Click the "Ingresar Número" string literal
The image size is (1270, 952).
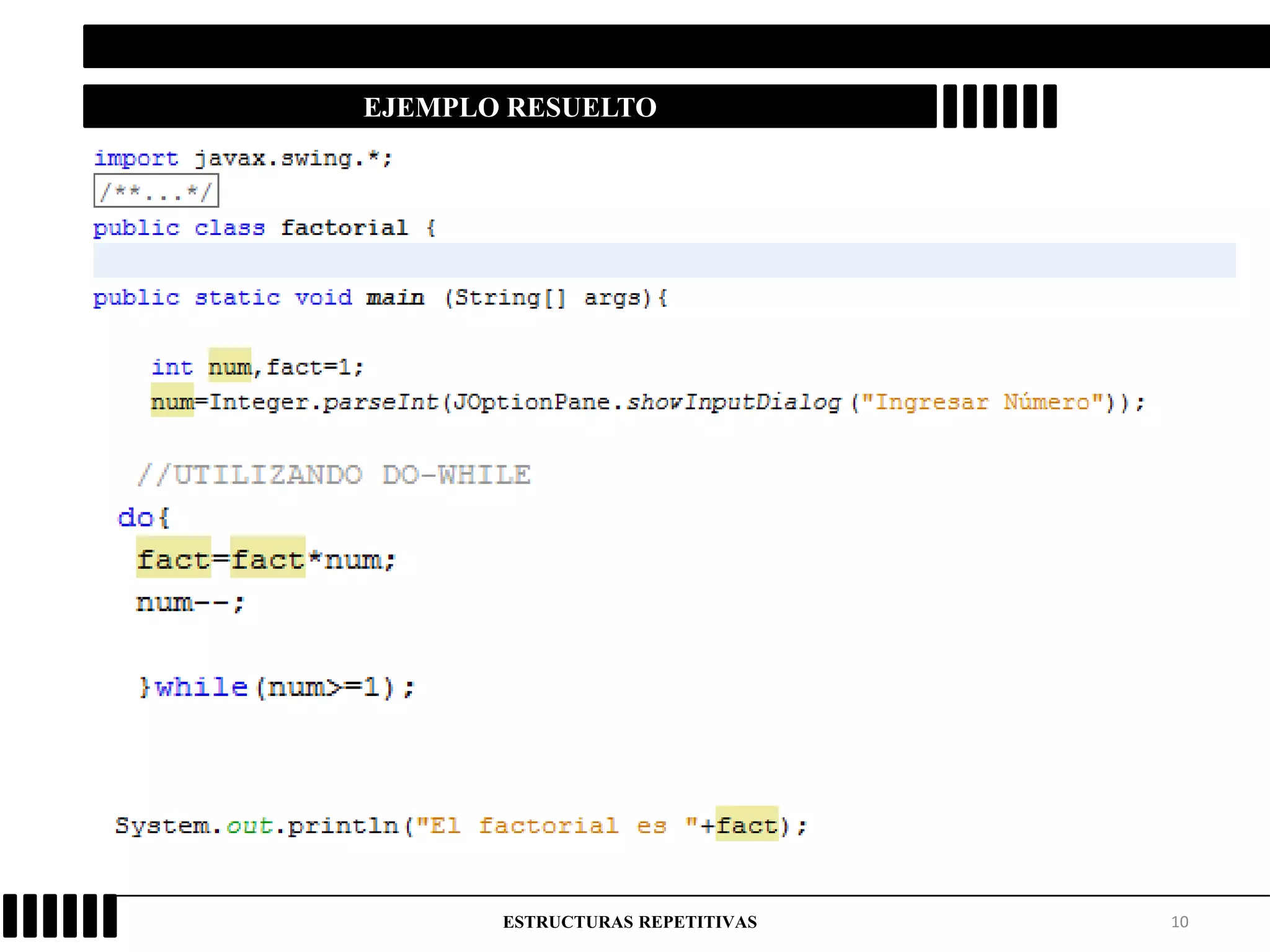pyautogui.click(x=983, y=402)
